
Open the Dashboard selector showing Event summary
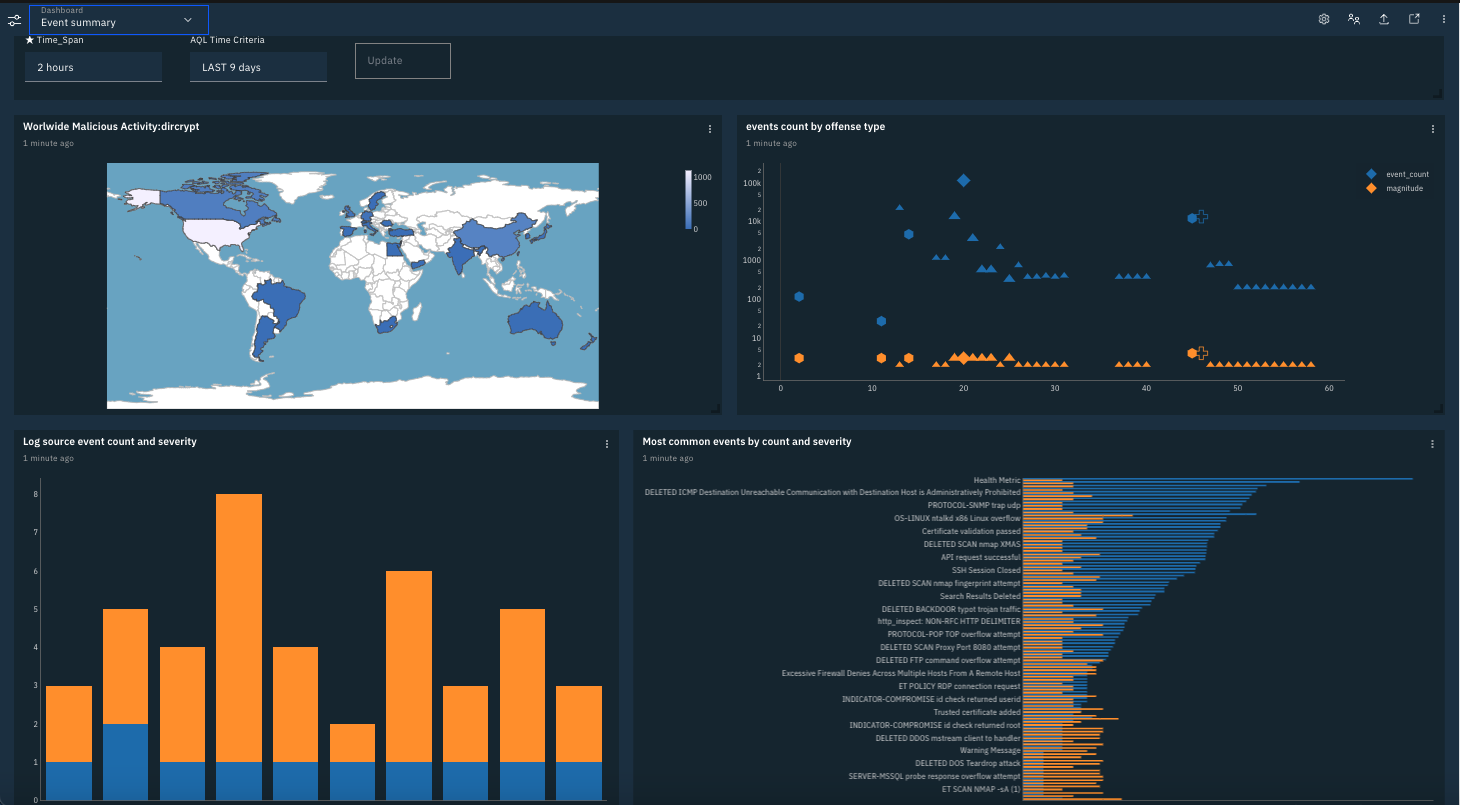pos(118,19)
